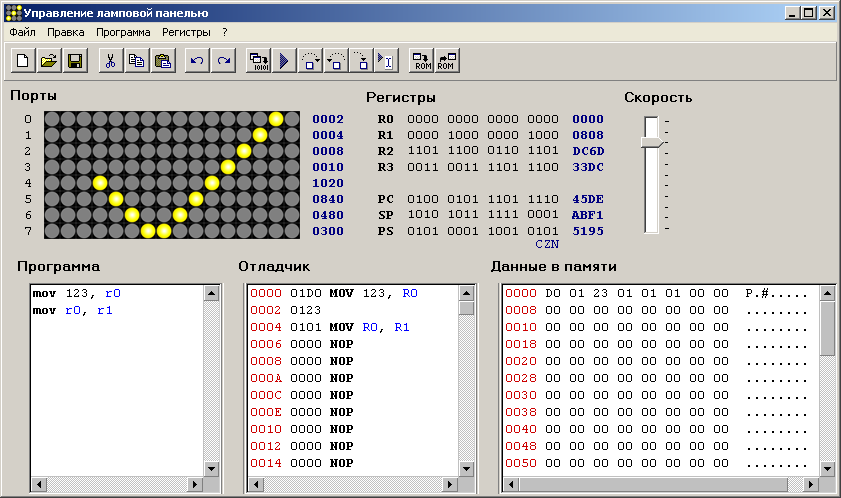Viewport: 841px width, 498px height.
Task: Compile the program to RAM
Action: point(259,61)
